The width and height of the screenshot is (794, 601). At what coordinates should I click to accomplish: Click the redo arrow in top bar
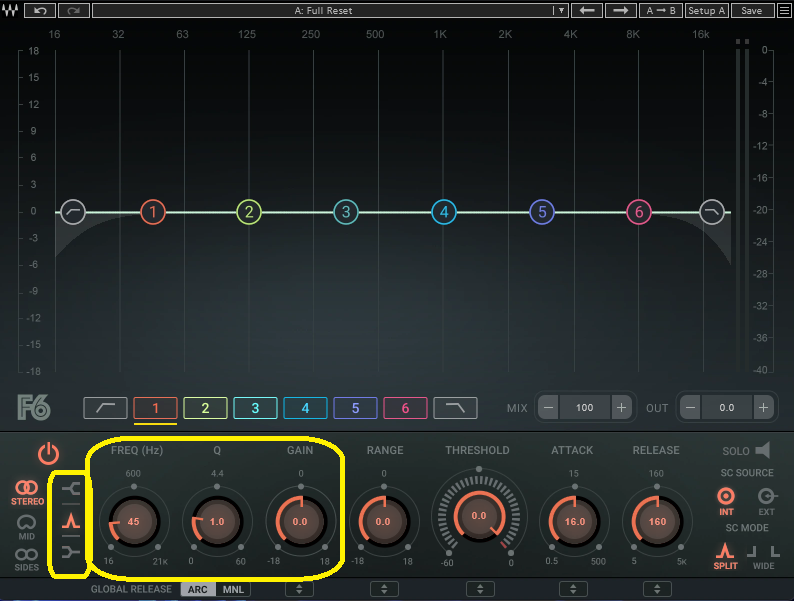click(x=74, y=10)
